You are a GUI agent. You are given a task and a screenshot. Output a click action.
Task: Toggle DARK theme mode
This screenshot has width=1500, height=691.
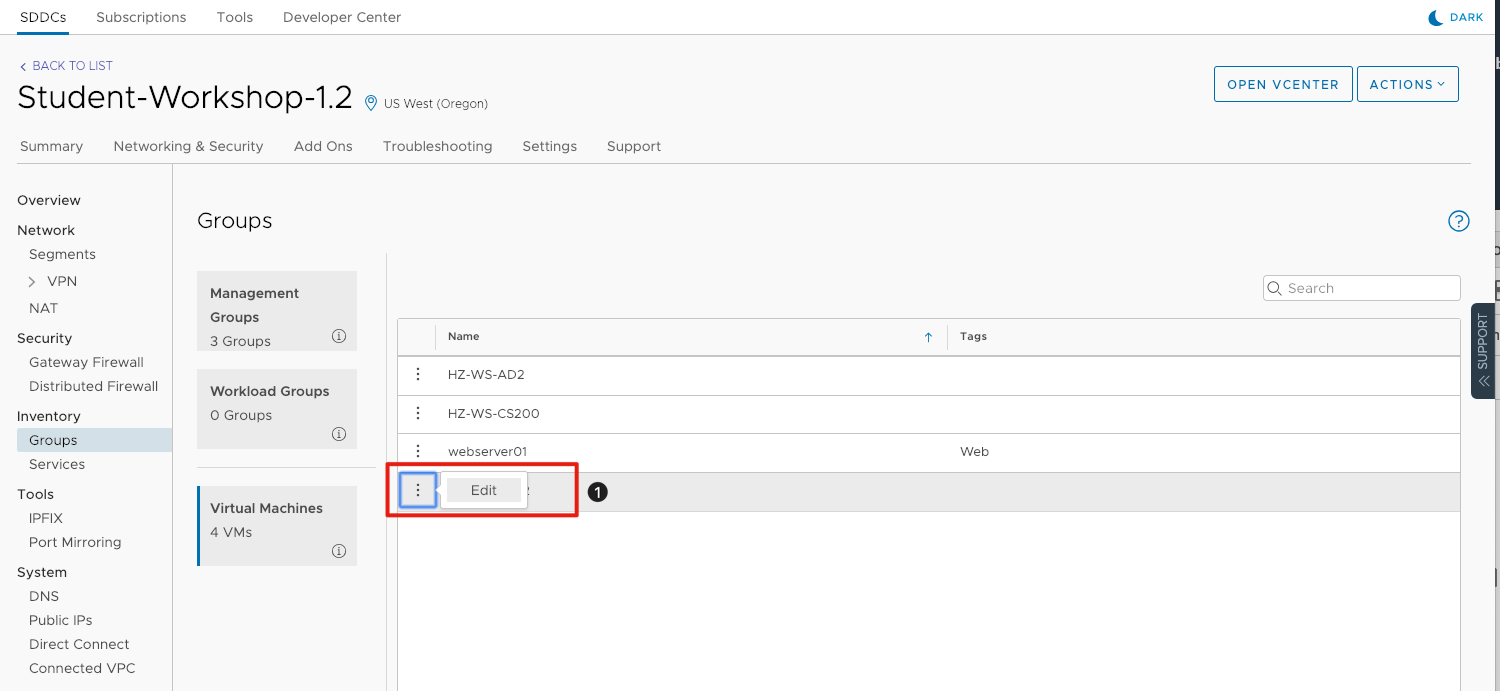[1455, 17]
